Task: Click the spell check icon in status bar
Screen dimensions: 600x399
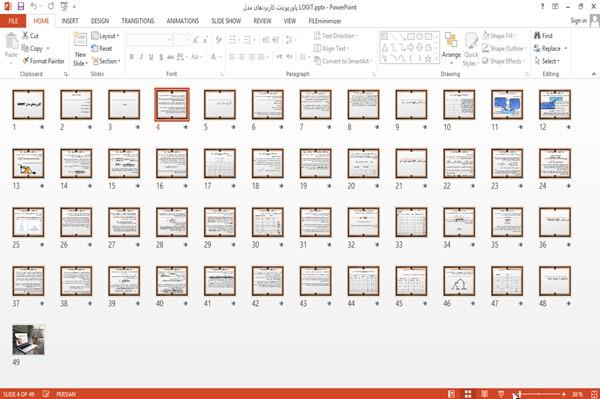Action: (x=46, y=394)
